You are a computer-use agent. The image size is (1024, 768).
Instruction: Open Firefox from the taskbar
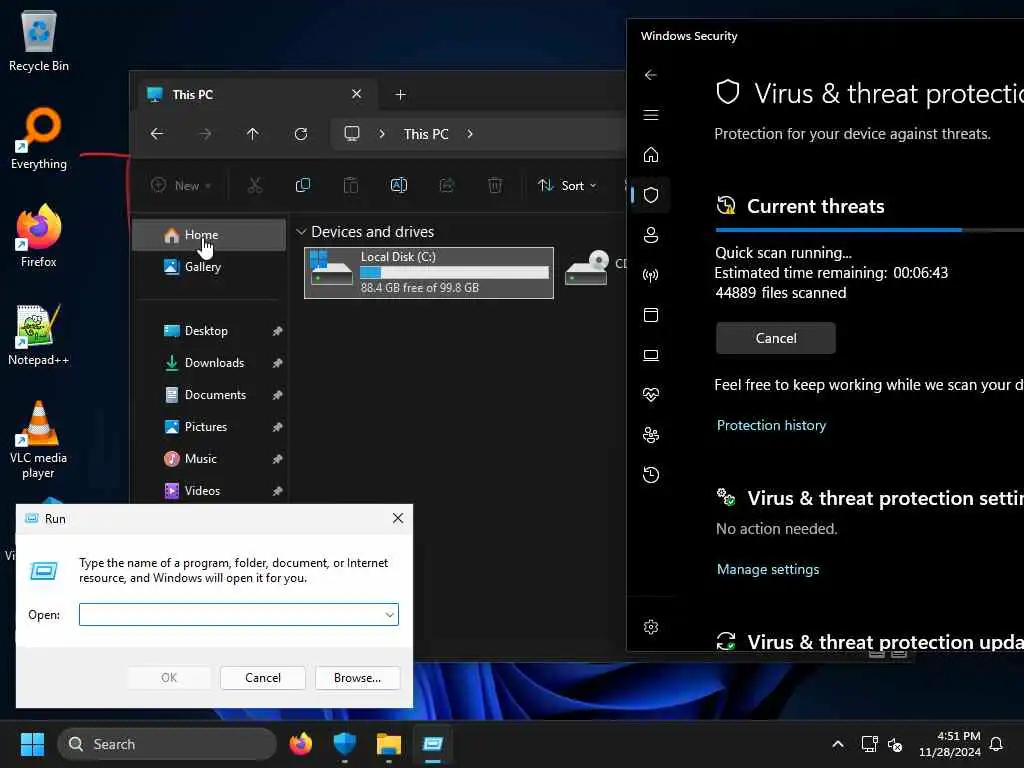[300, 744]
